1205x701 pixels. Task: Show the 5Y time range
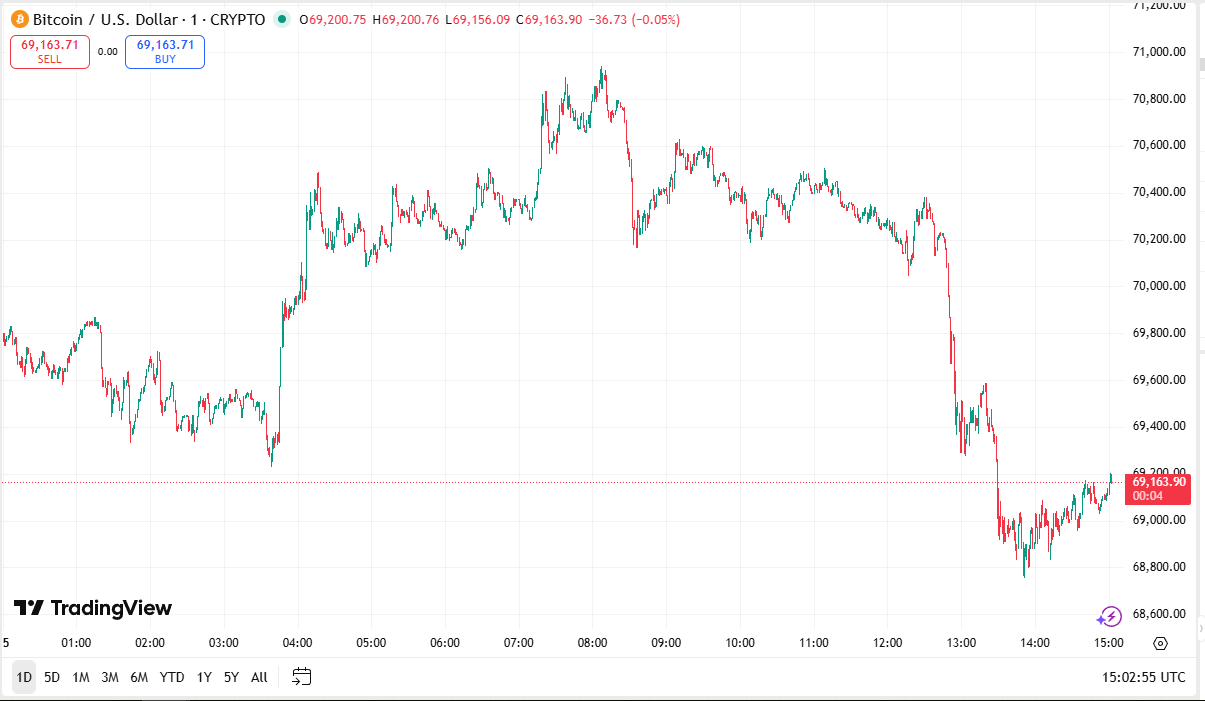point(231,677)
